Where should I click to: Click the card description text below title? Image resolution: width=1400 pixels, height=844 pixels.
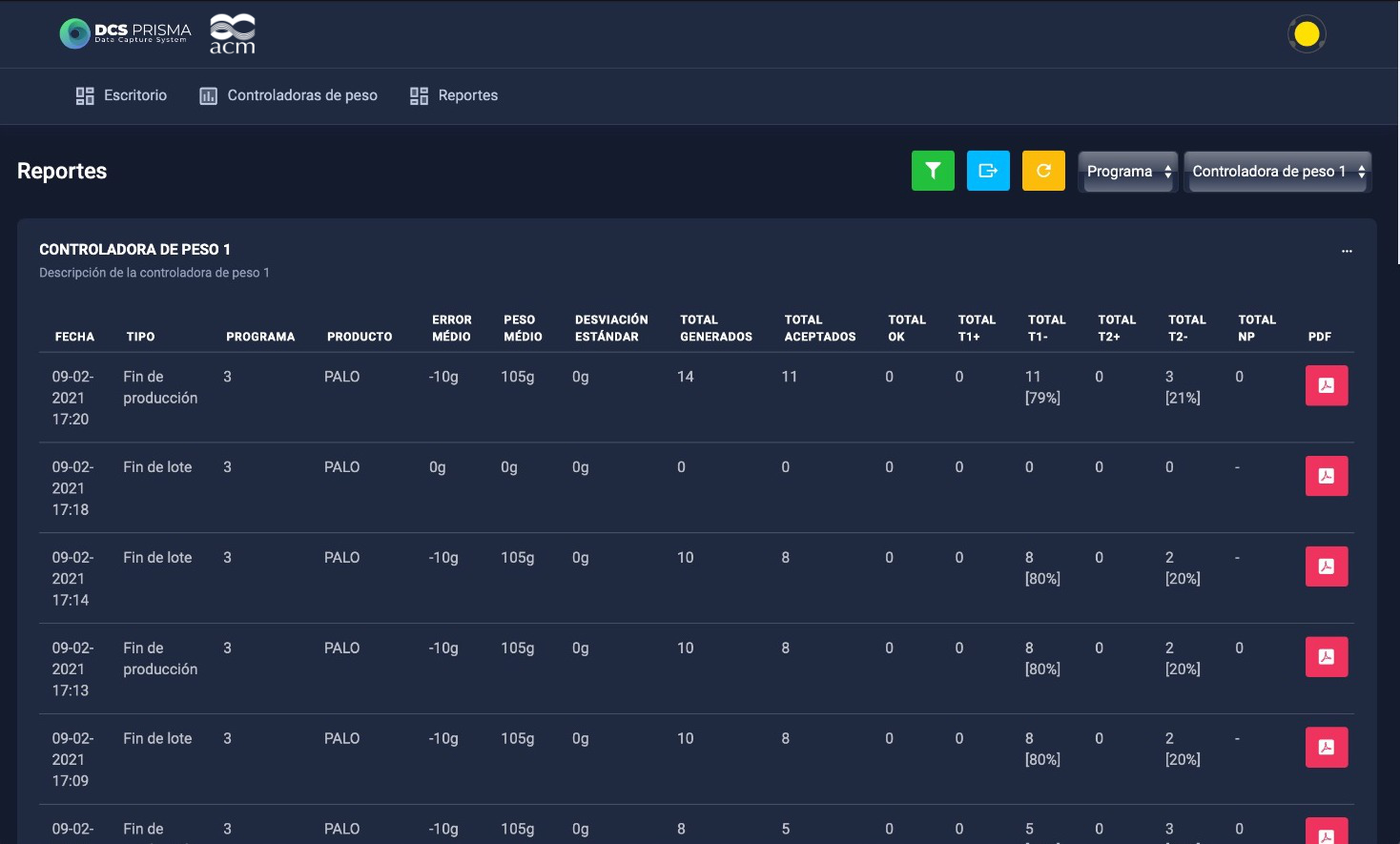(x=154, y=273)
